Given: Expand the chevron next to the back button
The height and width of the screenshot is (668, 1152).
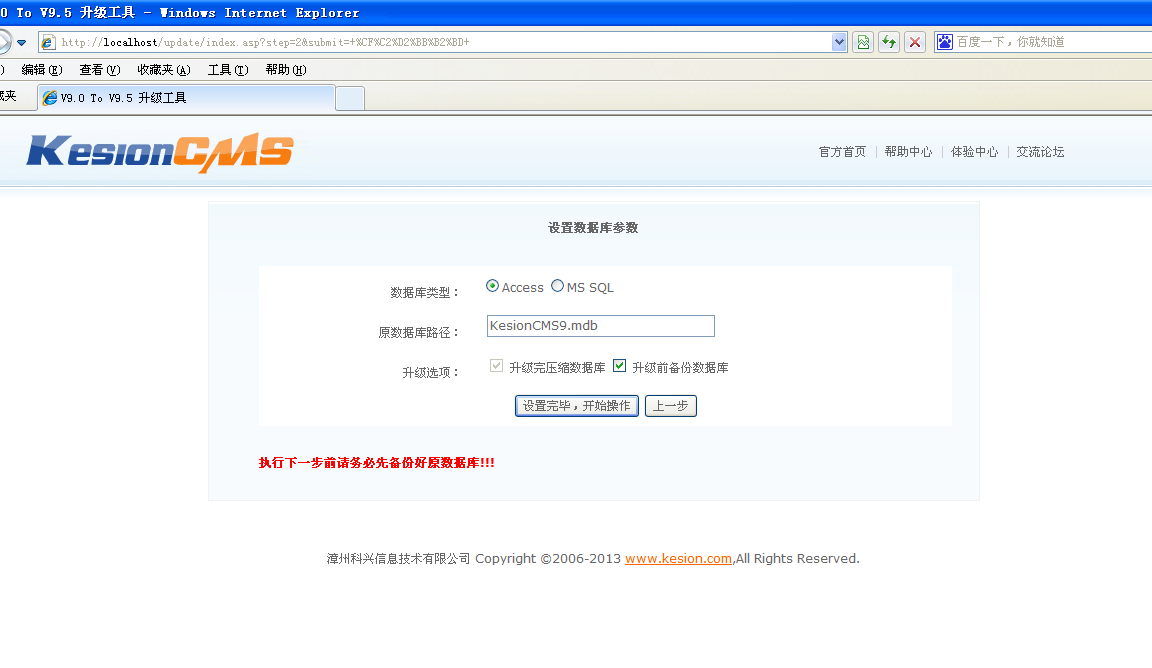Looking at the screenshot, I should [22, 42].
